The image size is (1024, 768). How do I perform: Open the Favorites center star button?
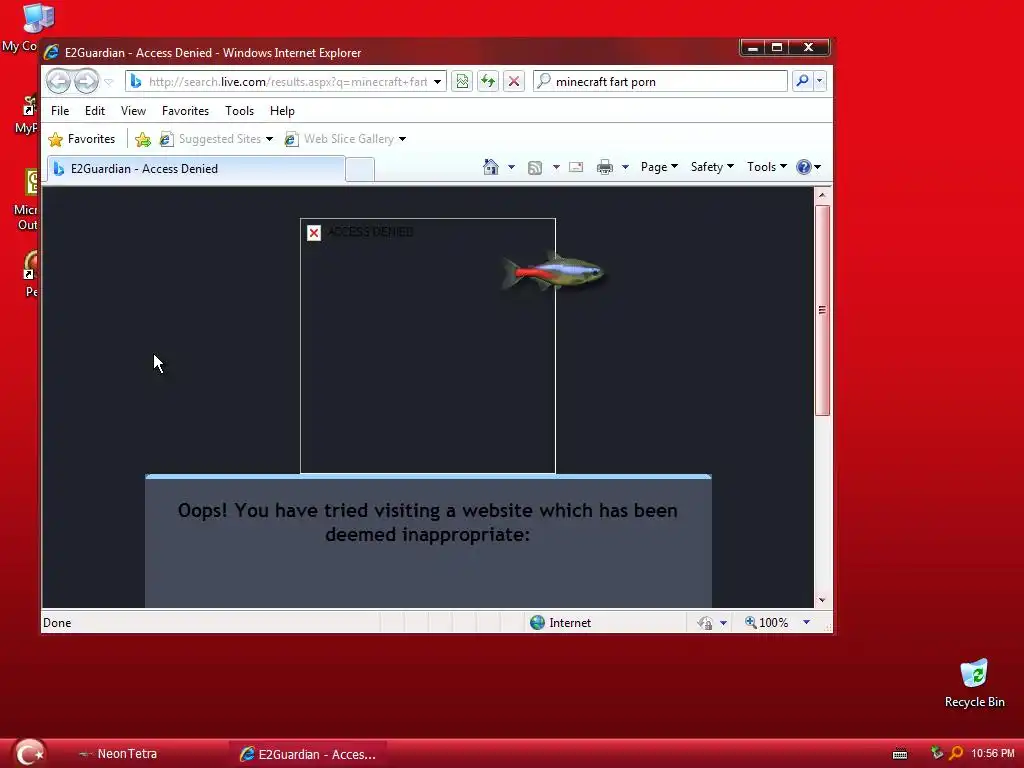coord(82,139)
